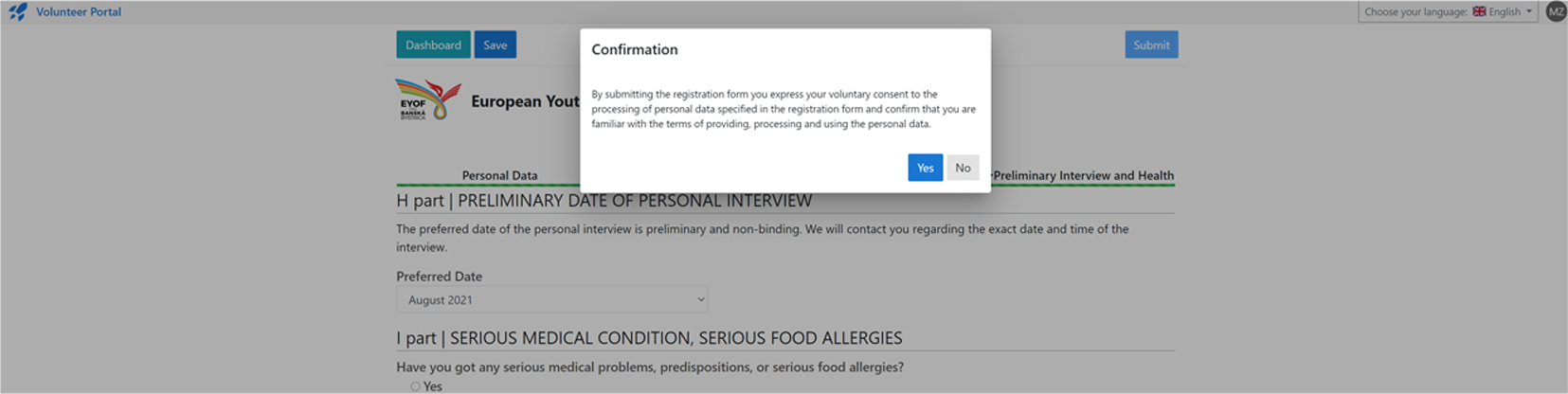This screenshot has width=1568, height=394.
Task: Click the UK flag language icon
Action: (x=1479, y=11)
